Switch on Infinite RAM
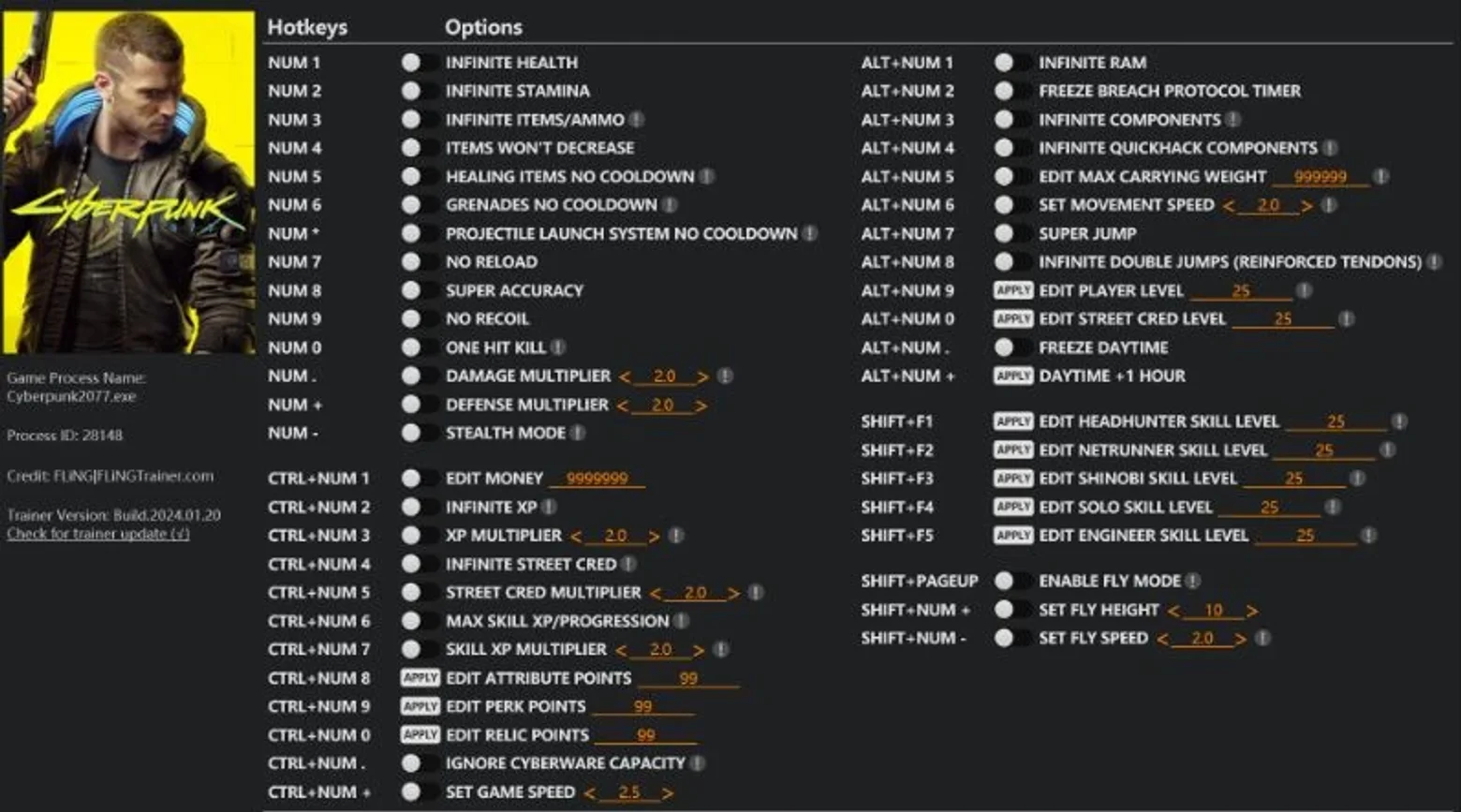This screenshot has height=812, width=1461. [x=1011, y=63]
